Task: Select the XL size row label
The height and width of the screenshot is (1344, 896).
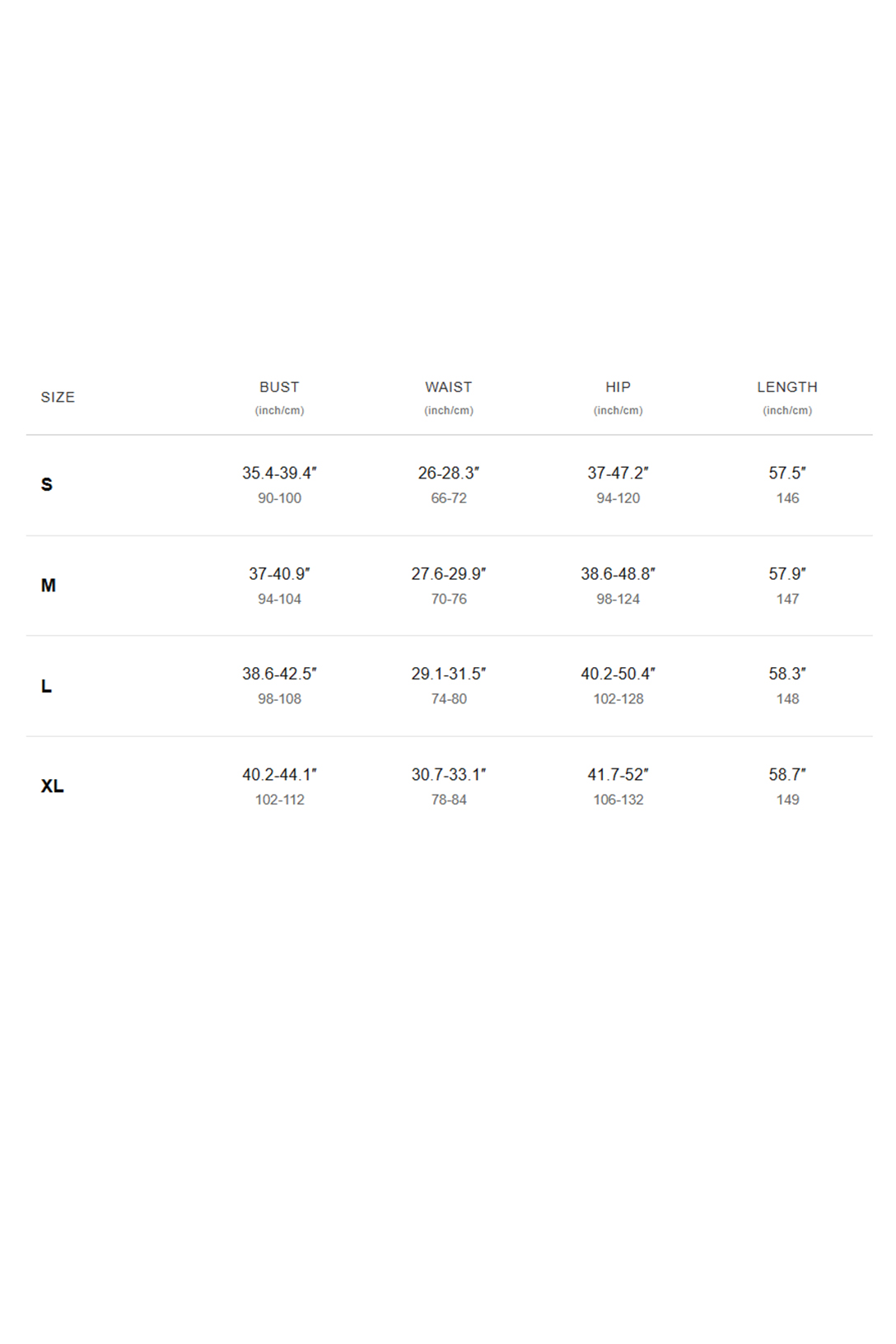Action: coord(52,786)
